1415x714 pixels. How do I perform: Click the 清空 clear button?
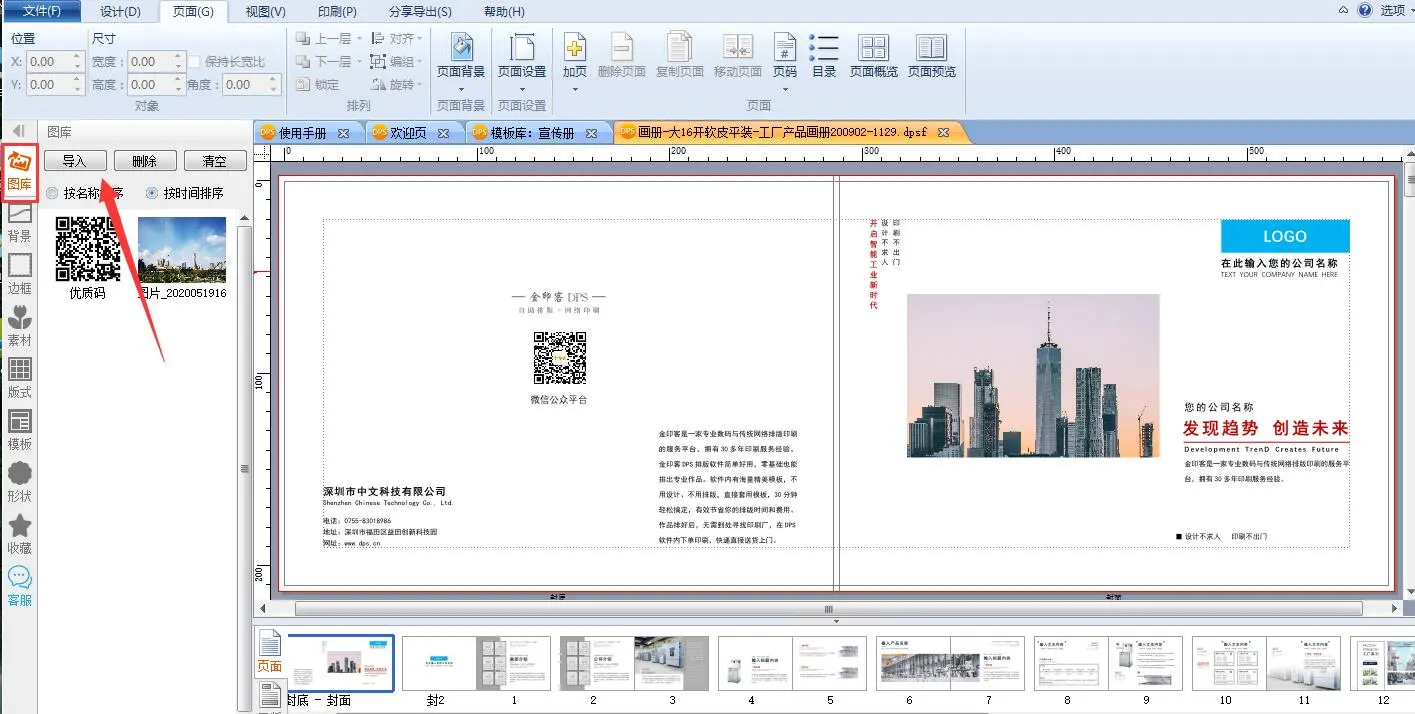[x=214, y=161]
